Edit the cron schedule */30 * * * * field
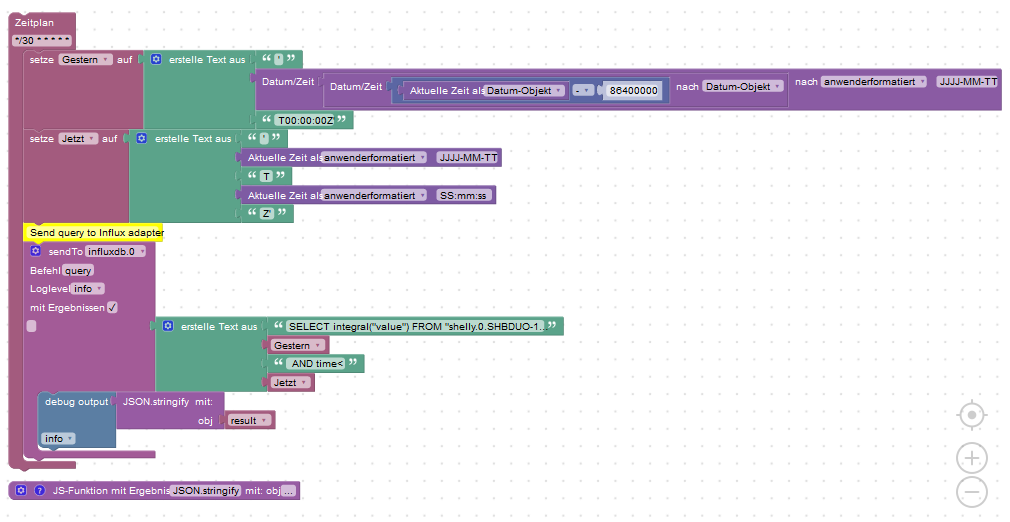Screen dimensions: 1010x522 [42, 40]
